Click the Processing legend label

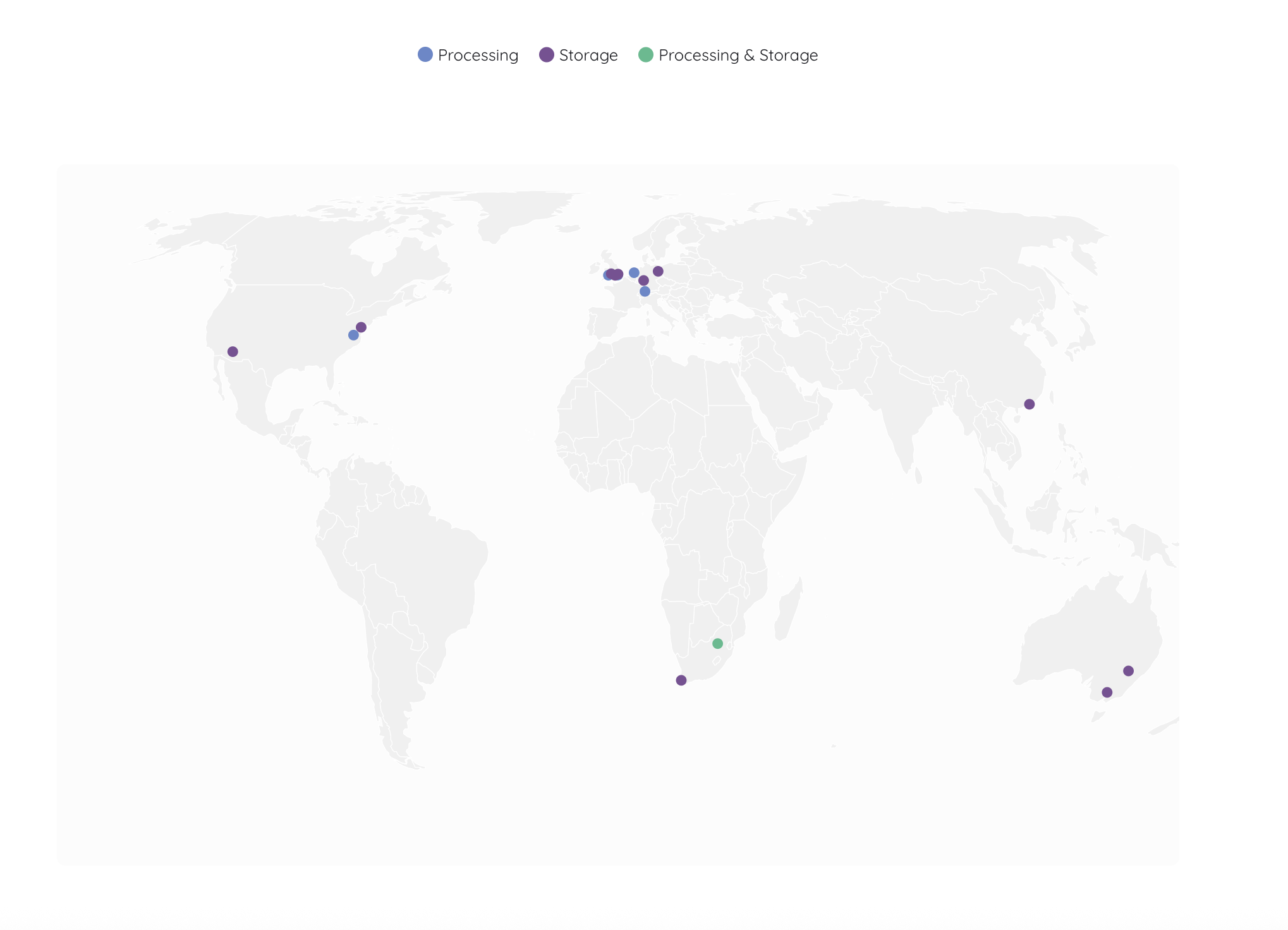pos(478,56)
